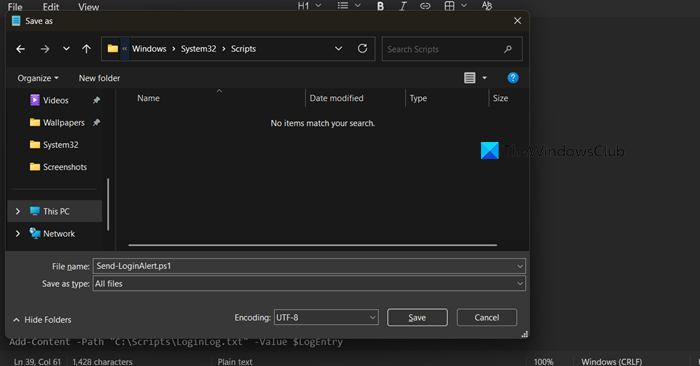
Task: Open the view options dropdown arrow
Action: tap(484, 78)
